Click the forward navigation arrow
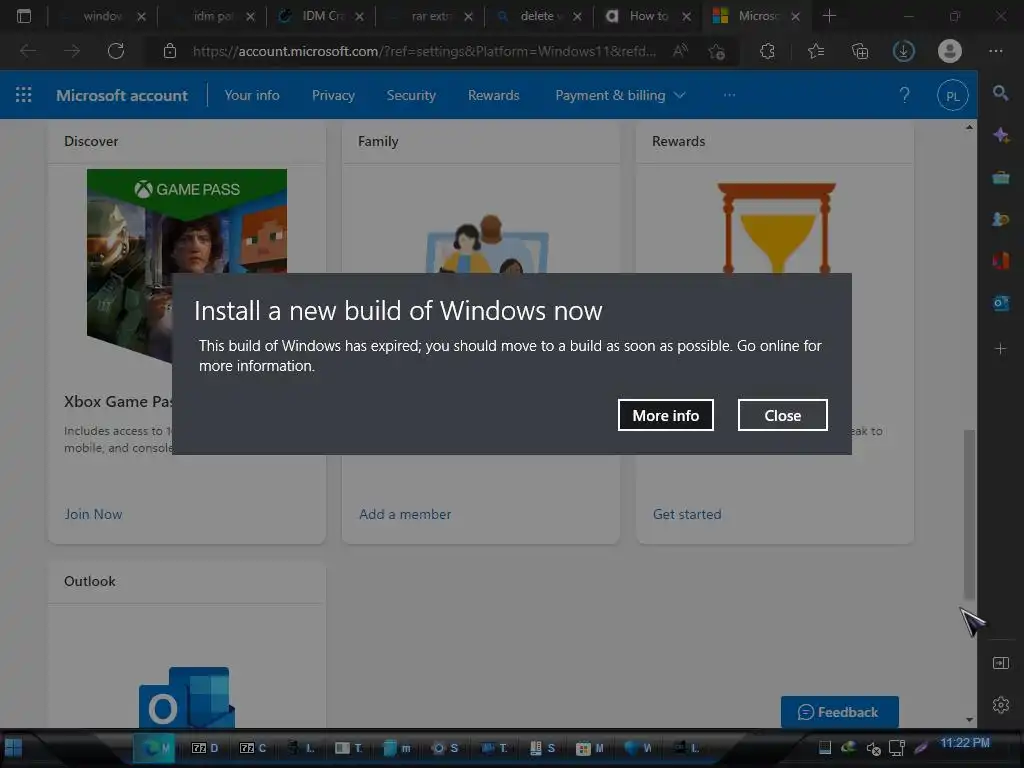 click(x=72, y=51)
